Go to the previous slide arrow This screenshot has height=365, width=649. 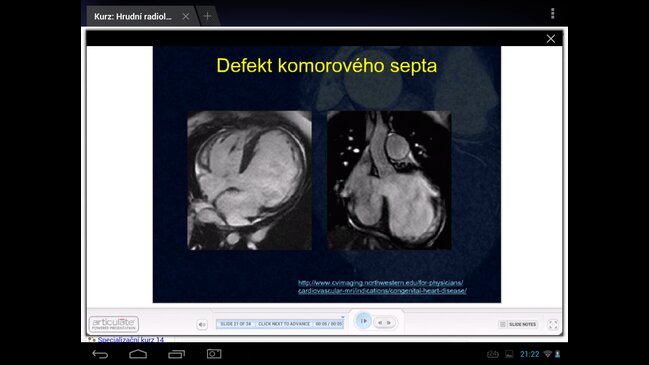click(x=380, y=323)
